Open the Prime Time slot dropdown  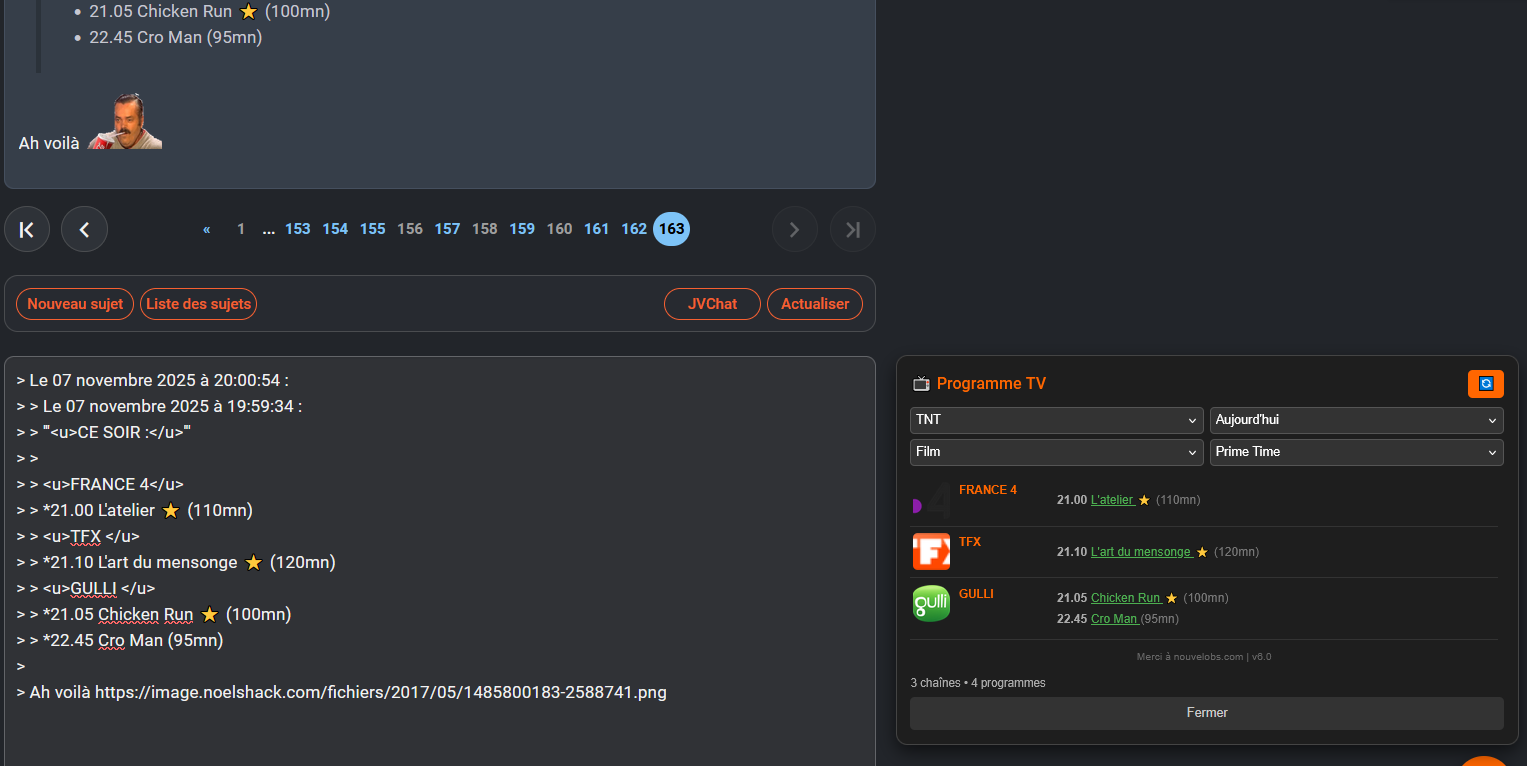coord(1356,452)
